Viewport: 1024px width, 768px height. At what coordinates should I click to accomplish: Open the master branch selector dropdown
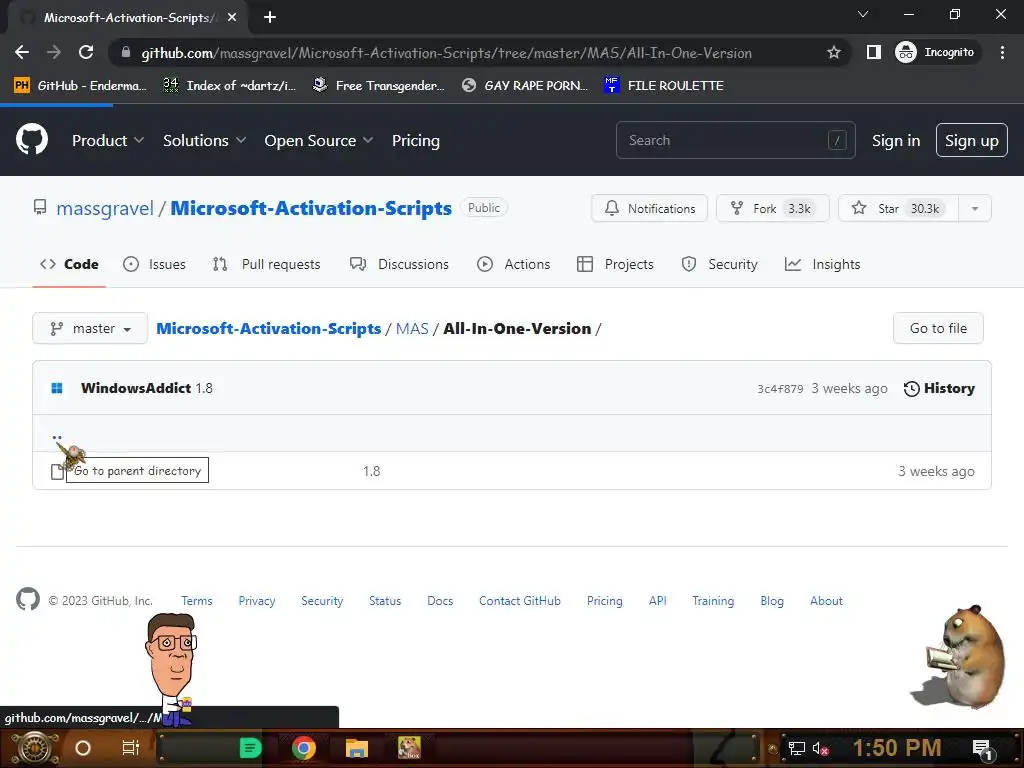pyautogui.click(x=90, y=328)
